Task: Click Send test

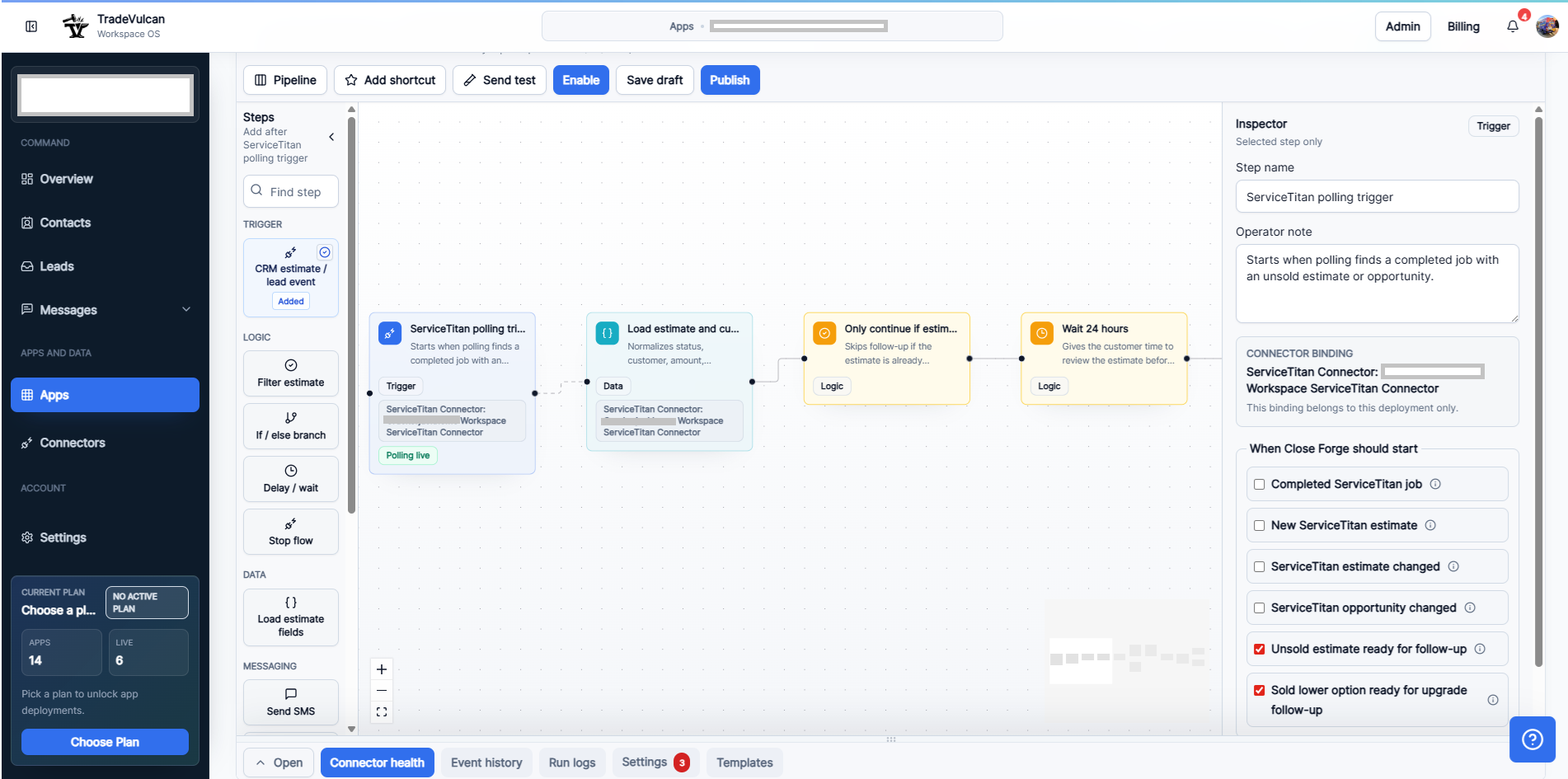Action: (x=500, y=80)
